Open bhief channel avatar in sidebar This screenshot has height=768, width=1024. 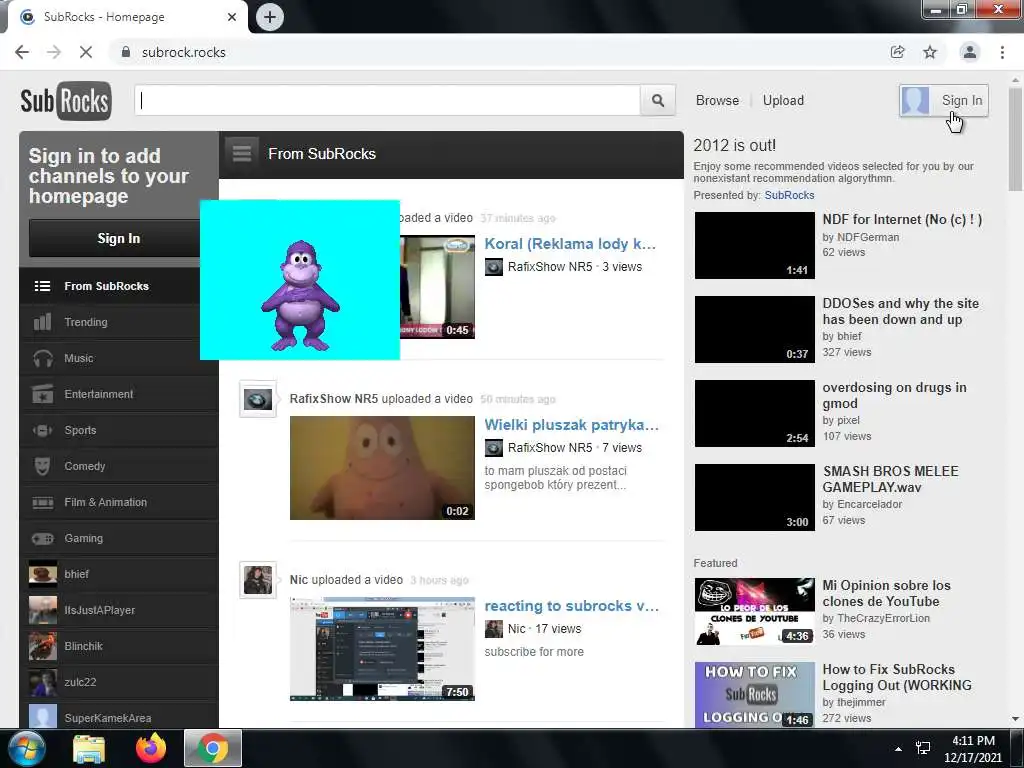click(x=42, y=574)
